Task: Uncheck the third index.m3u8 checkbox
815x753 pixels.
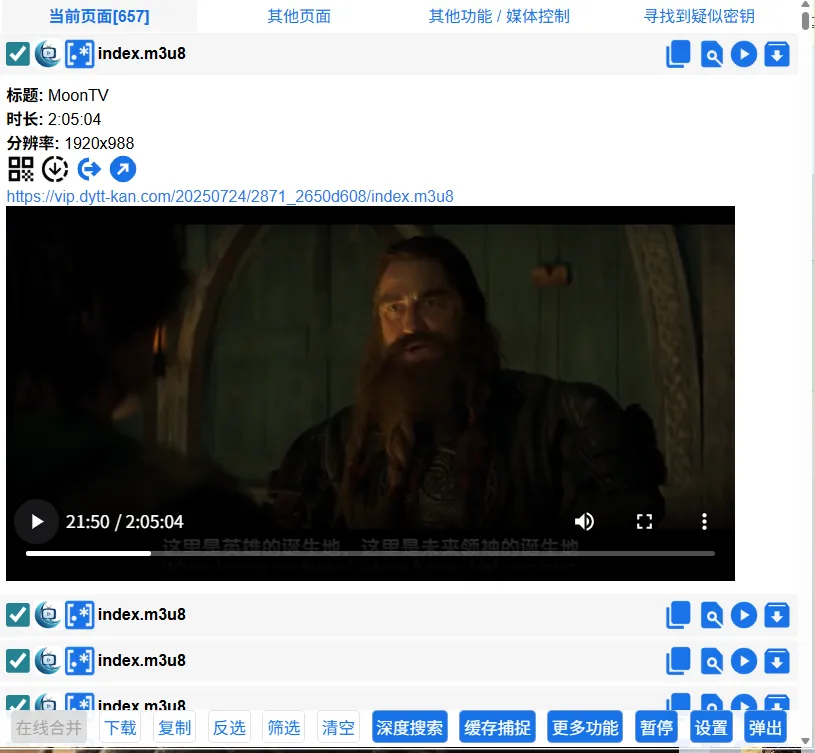Action: (18, 660)
